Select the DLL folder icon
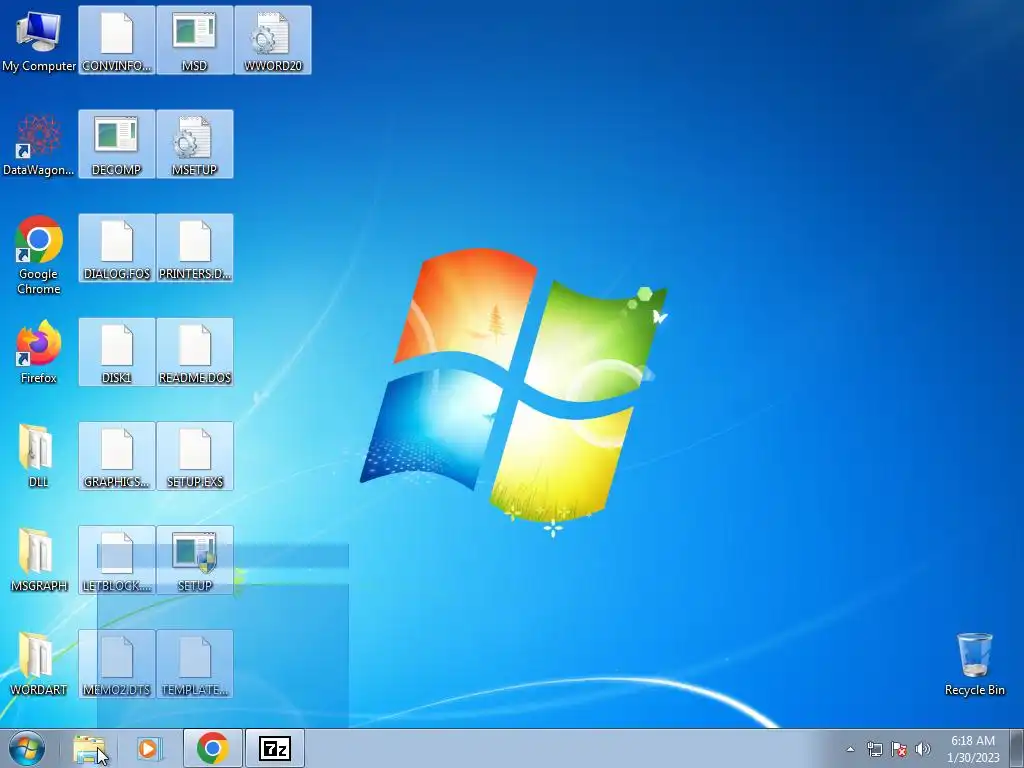Viewport: 1024px width, 768px height. pos(39,456)
